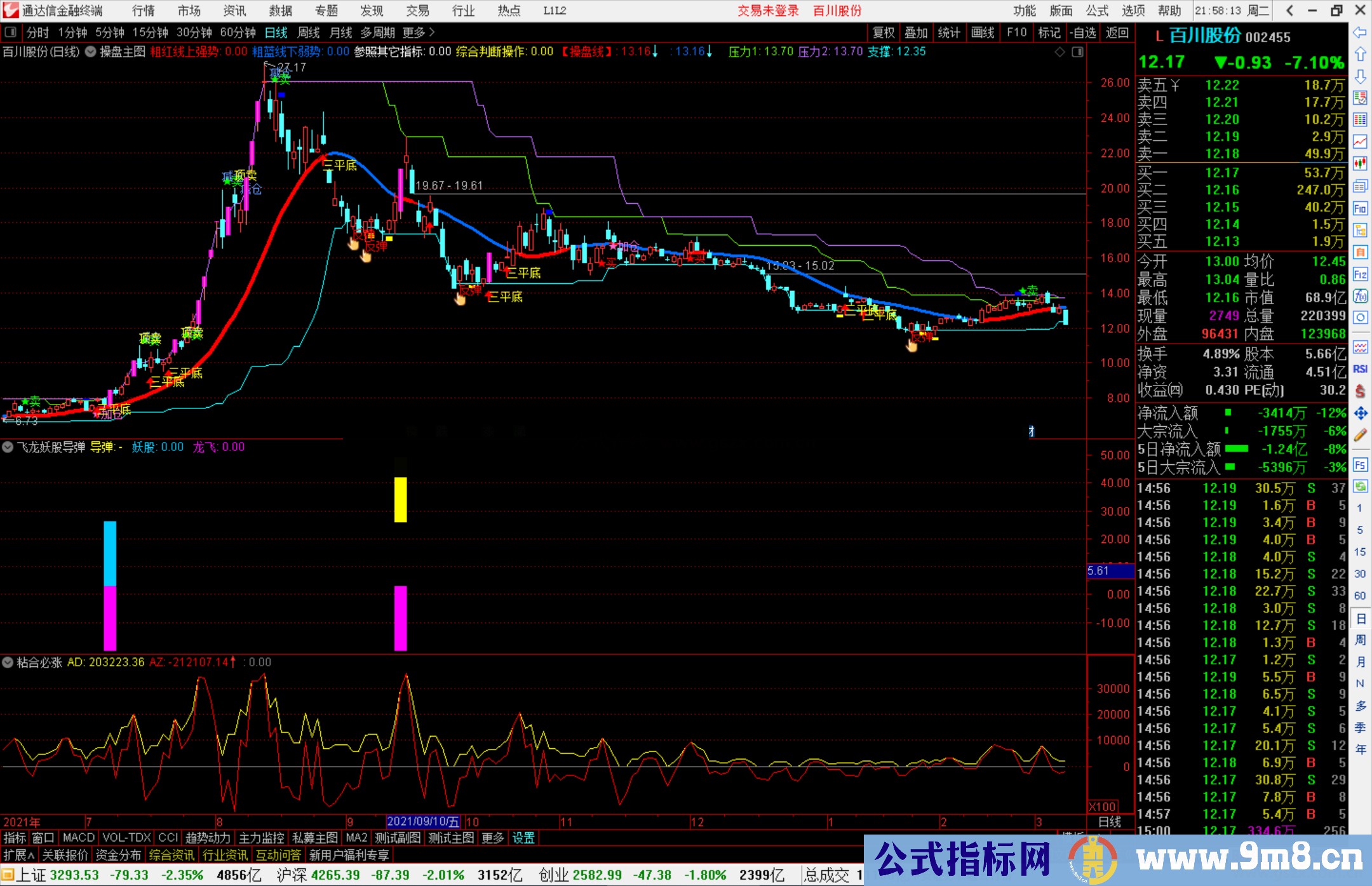Click the 交易未登录 login button
The width and height of the screenshot is (1372, 886).
(x=768, y=10)
